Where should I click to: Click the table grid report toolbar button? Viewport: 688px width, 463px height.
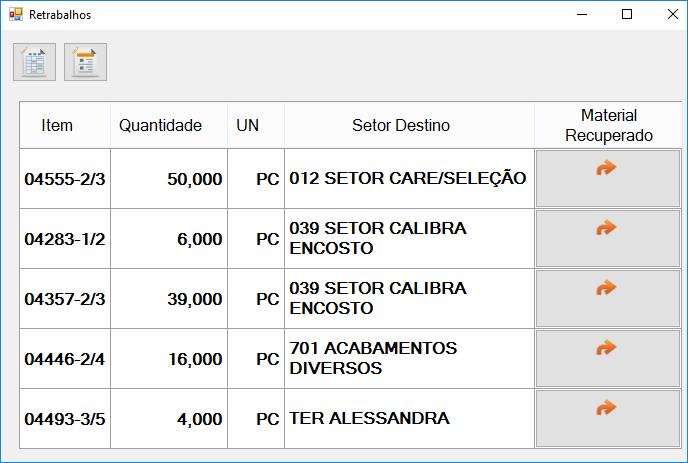[x=34, y=62]
